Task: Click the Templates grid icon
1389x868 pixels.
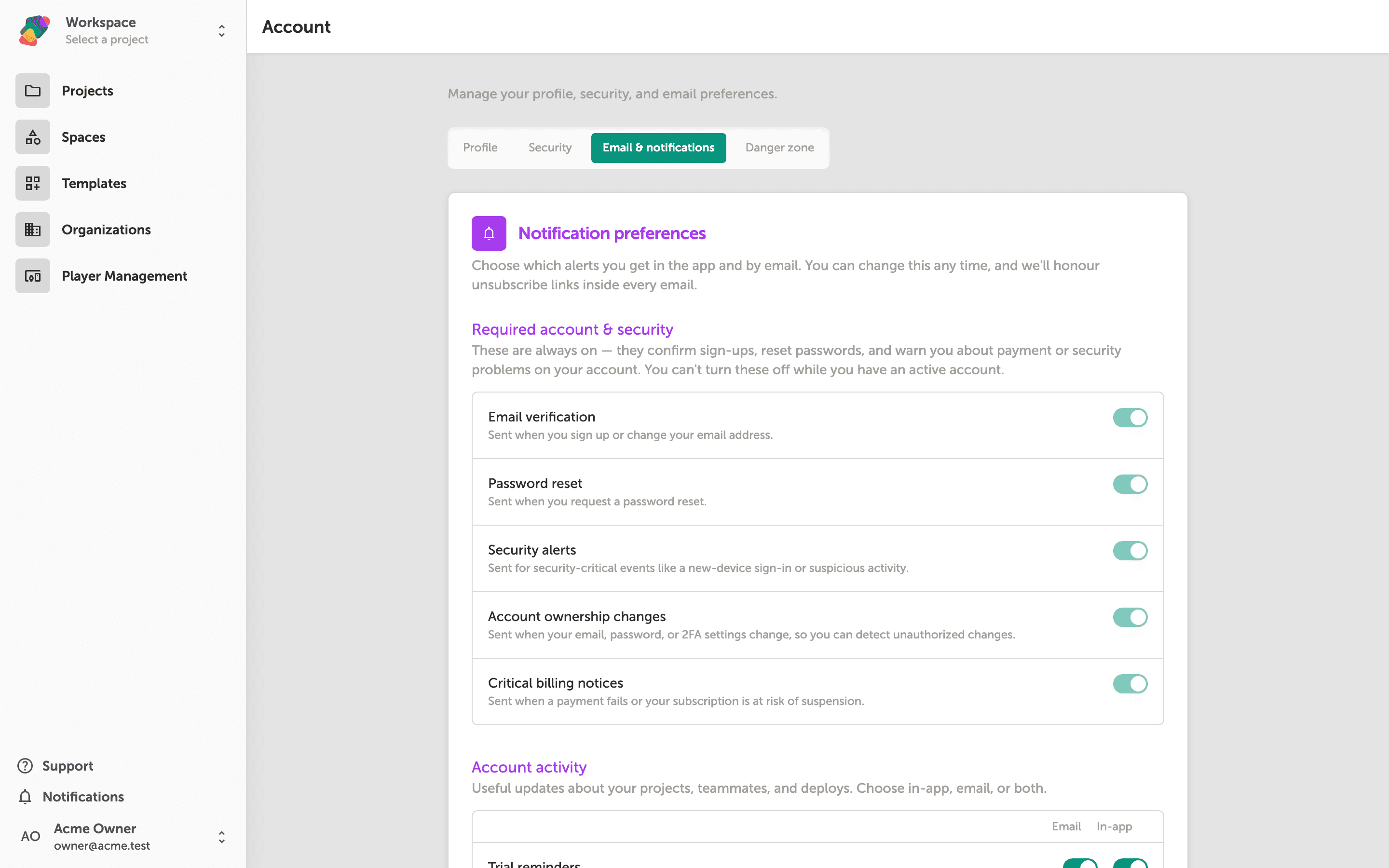Action: 33,183
